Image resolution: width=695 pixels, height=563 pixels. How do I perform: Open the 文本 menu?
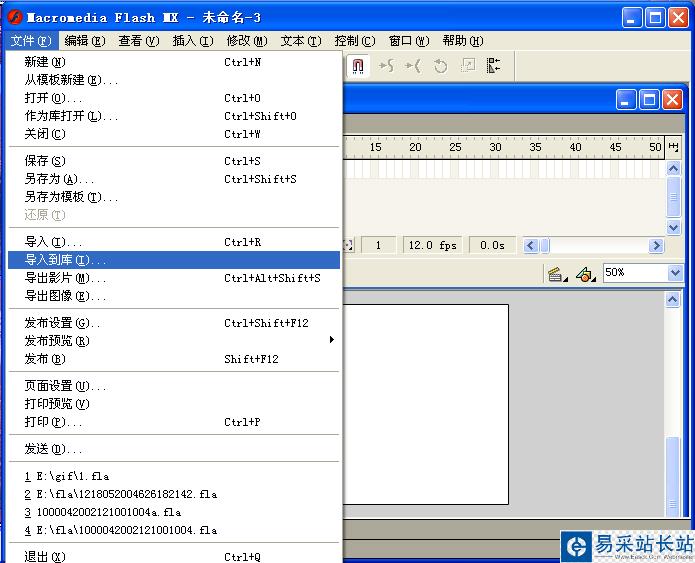[x=301, y=41]
